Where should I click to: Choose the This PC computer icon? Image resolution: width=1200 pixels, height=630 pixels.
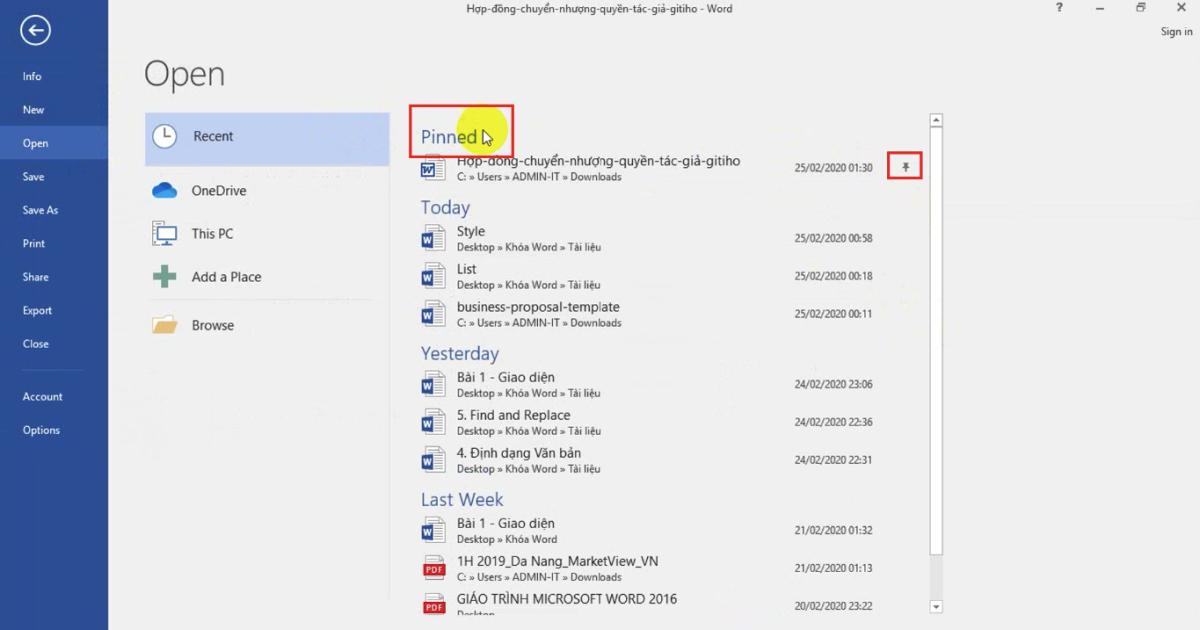(164, 234)
